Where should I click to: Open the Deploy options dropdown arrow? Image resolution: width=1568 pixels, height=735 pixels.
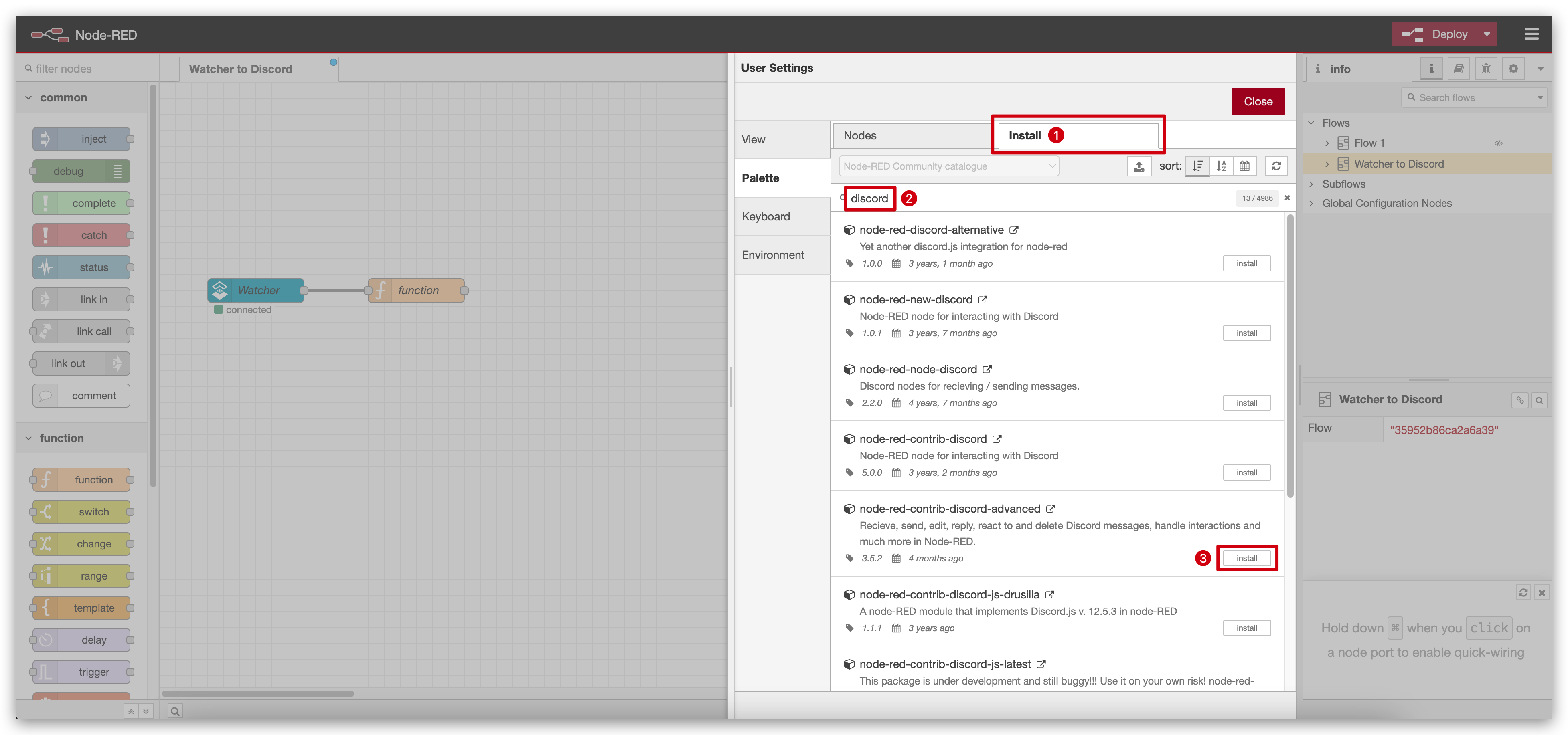pyautogui.click(x=1487, y=35)
